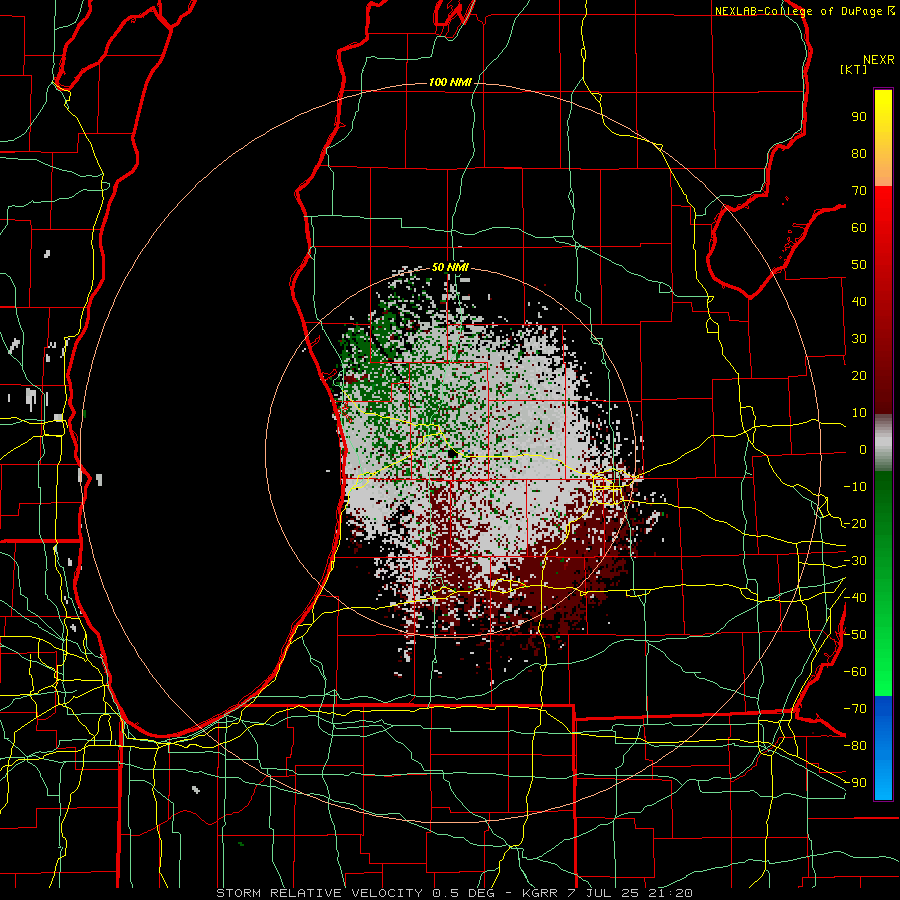Click the -90 scale value

click(855, 783)
